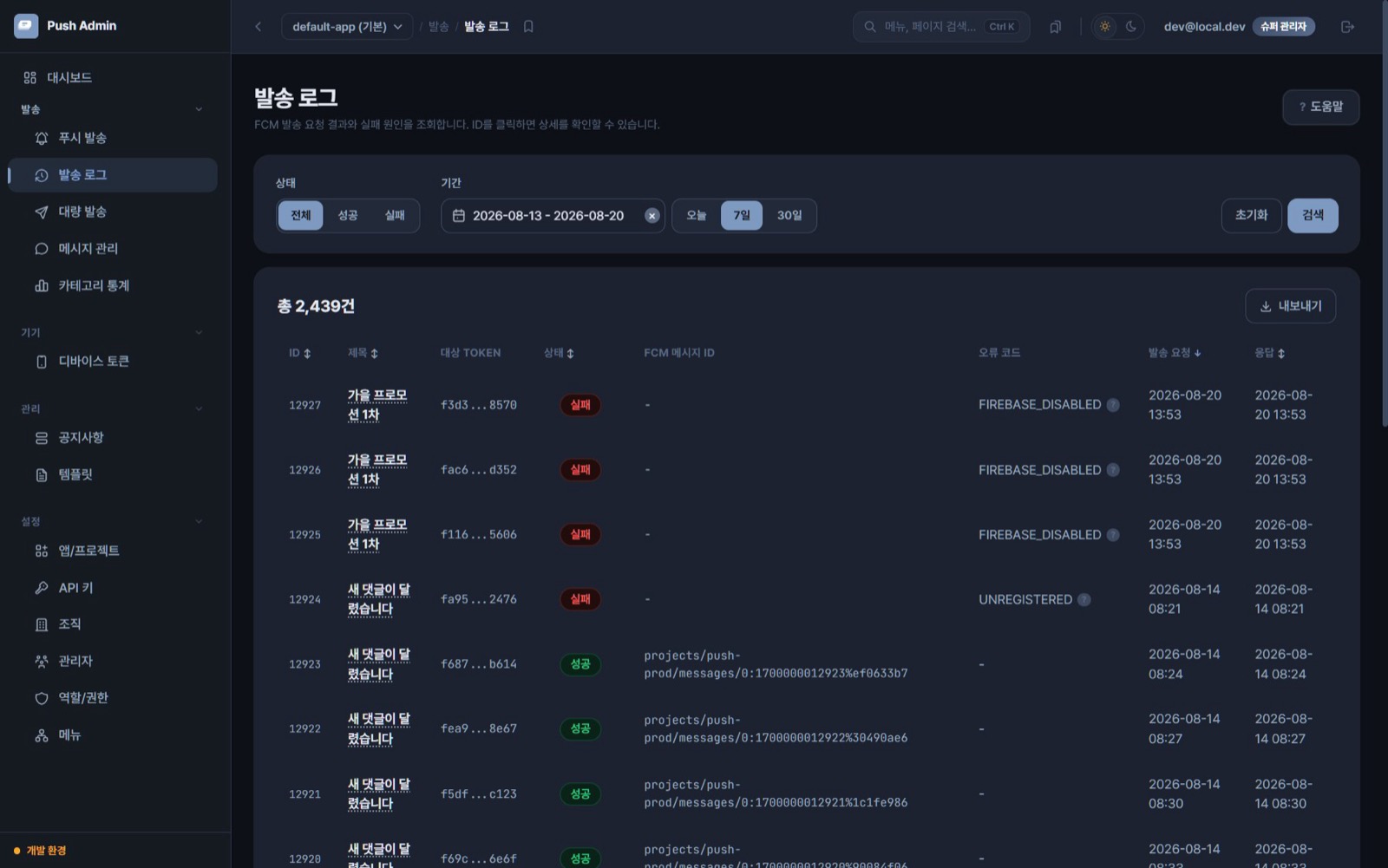
Task: Sort by the 발송 요청 column
Action: pyautogui.click(x=1175, y=353)
